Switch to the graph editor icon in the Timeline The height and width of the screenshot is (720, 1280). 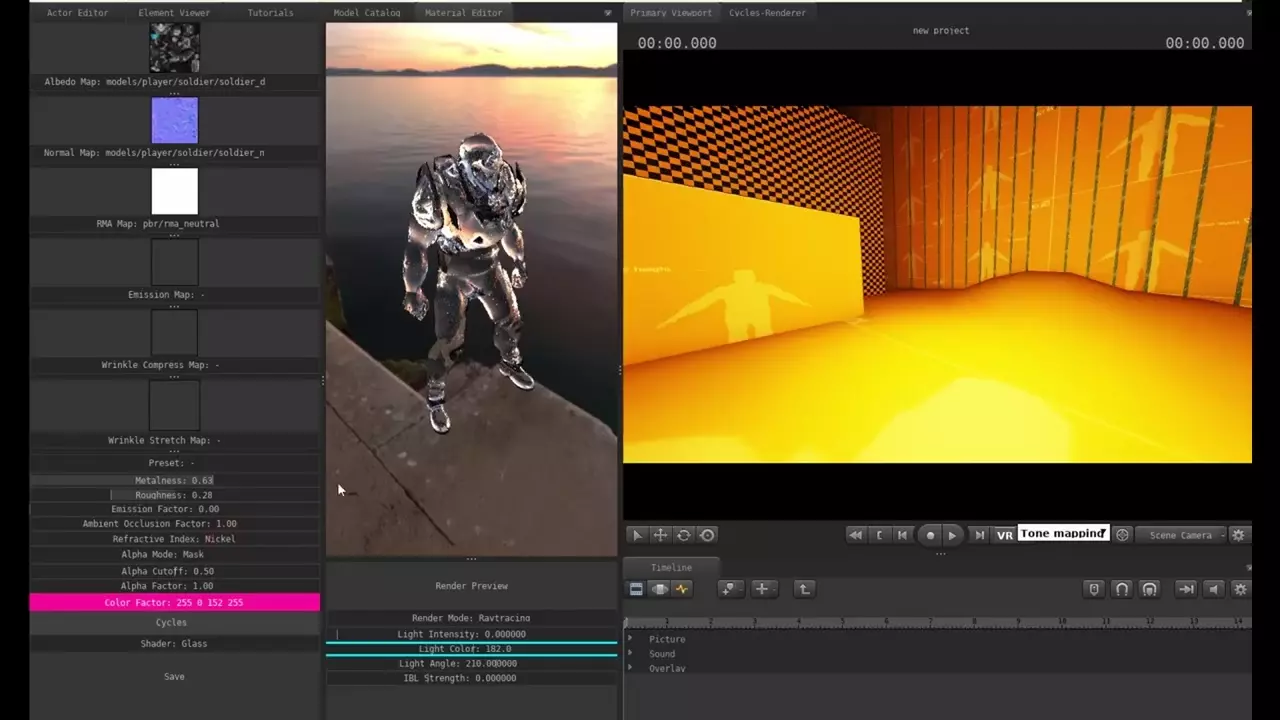pyautogui.click(x=683, y=589)
